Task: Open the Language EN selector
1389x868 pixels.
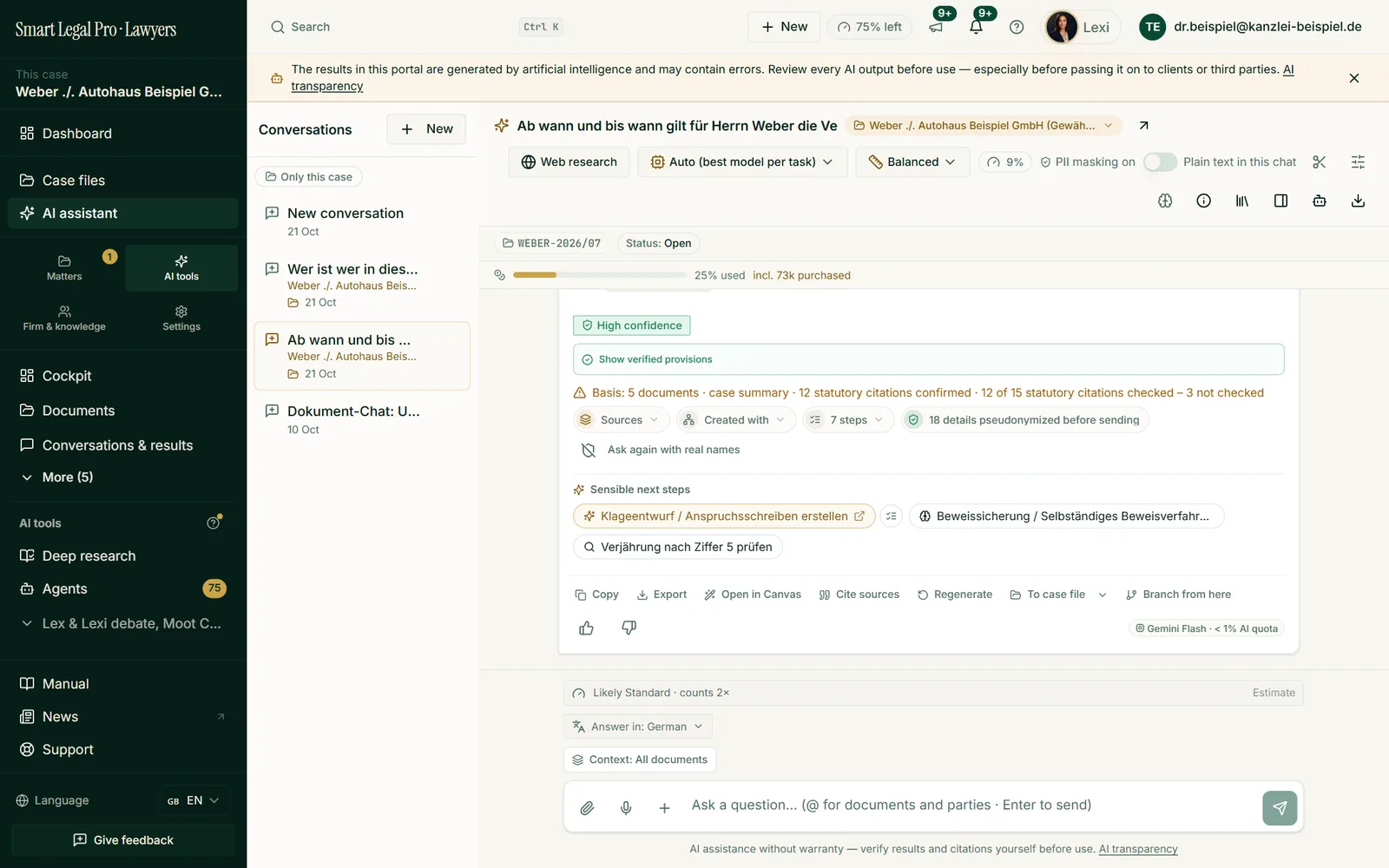Action: click(x=194, y=800)
